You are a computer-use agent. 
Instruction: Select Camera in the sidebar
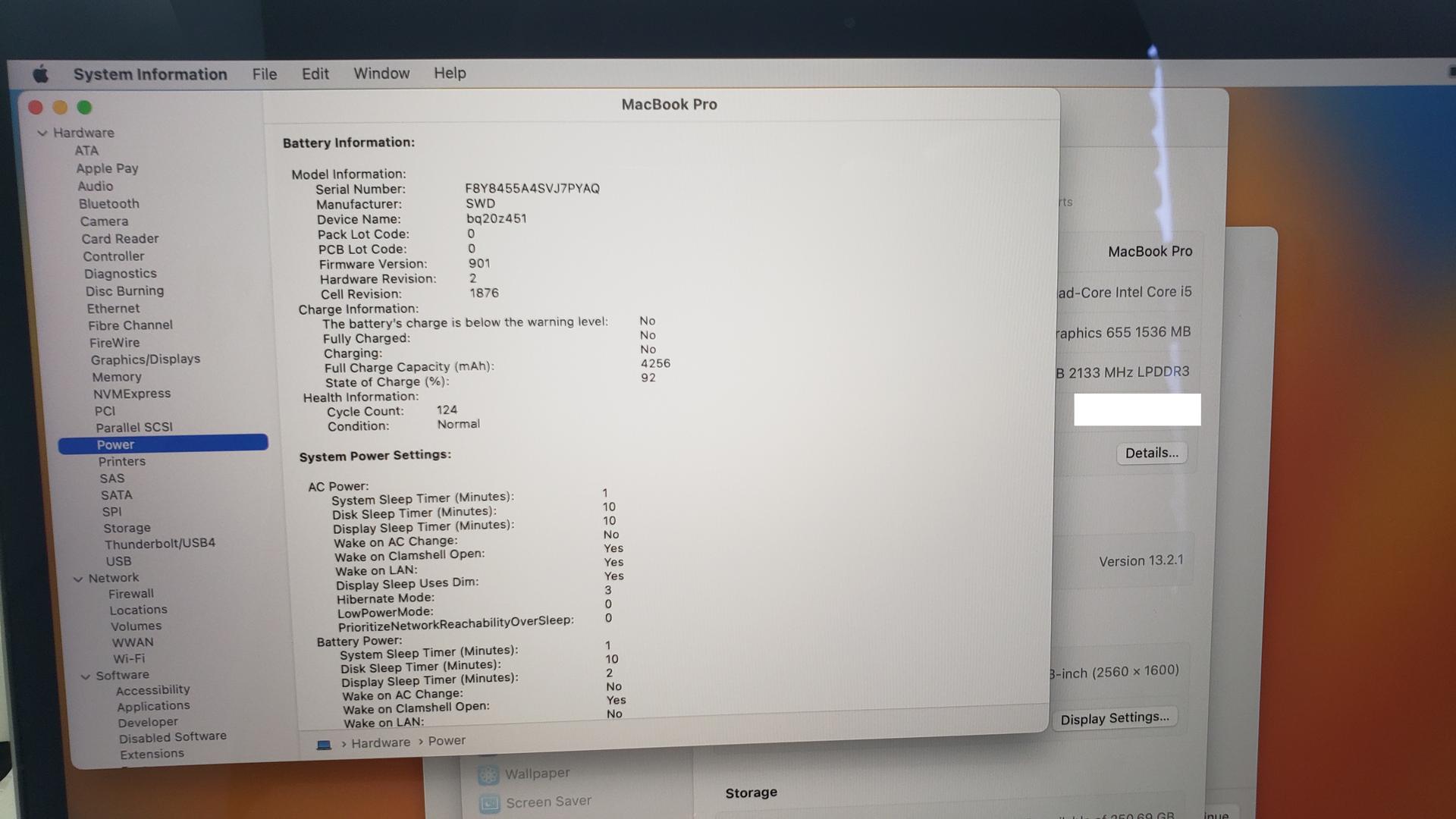click(105, 221)
